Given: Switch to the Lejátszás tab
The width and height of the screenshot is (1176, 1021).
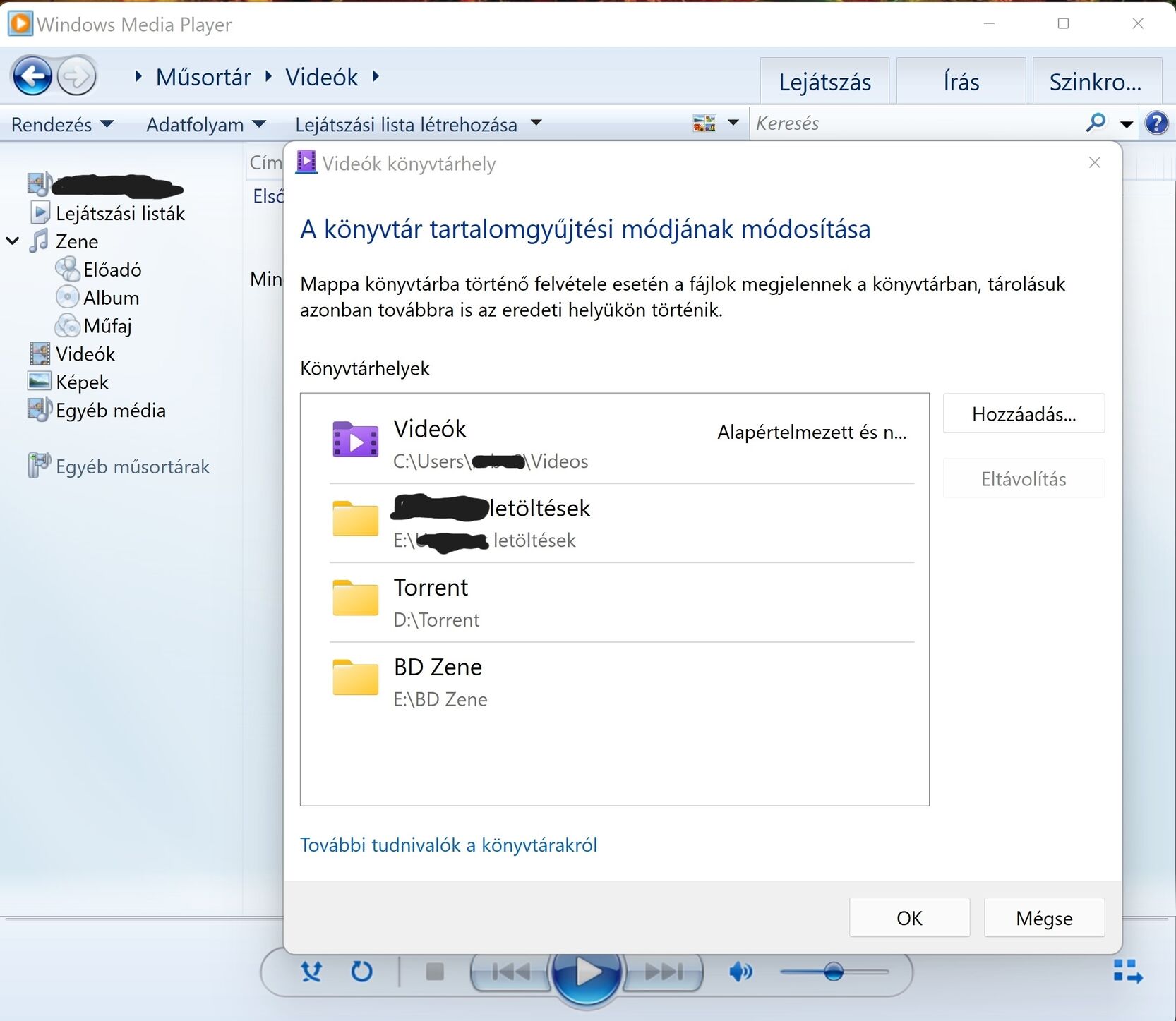Looking at the screenshot, I should tap(824, 82).
